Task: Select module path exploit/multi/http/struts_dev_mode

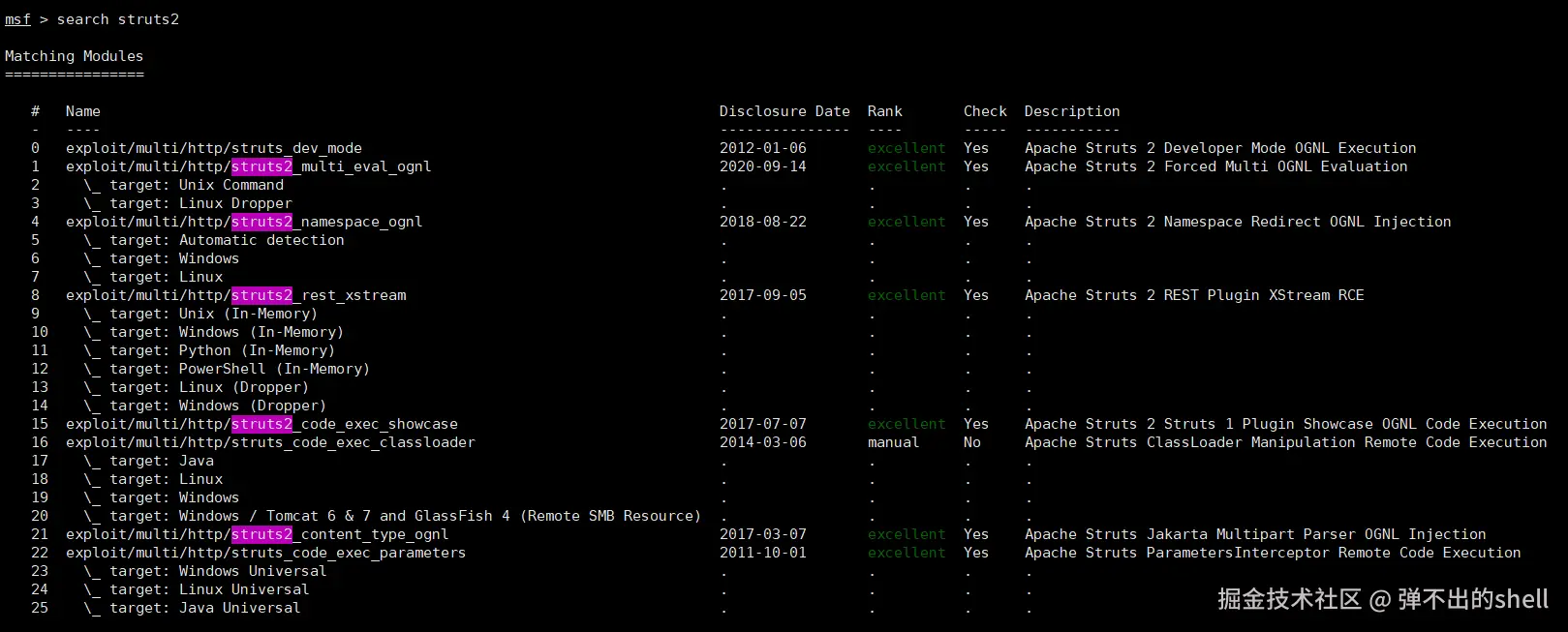Action: (214, 148)
